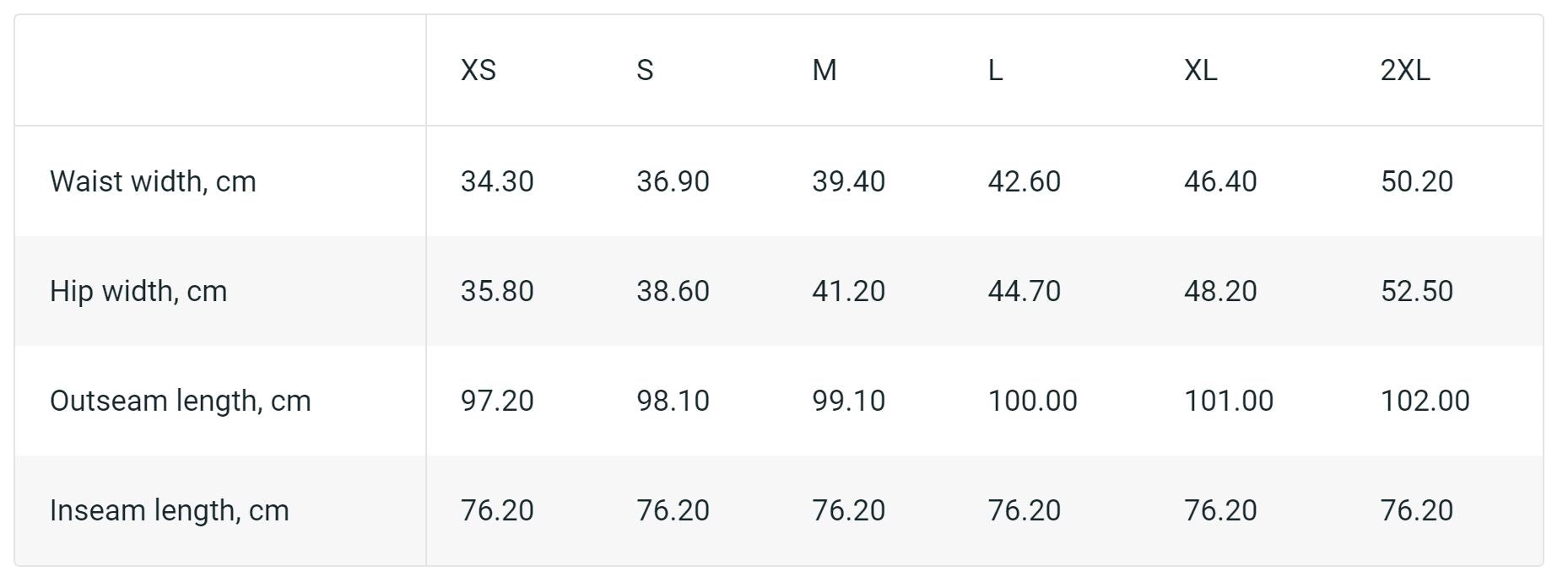Image resolution: width=1568 pixels, height=582 pixels.
Task: Select the Outseam length row label
Action: (x=180, y=401)
